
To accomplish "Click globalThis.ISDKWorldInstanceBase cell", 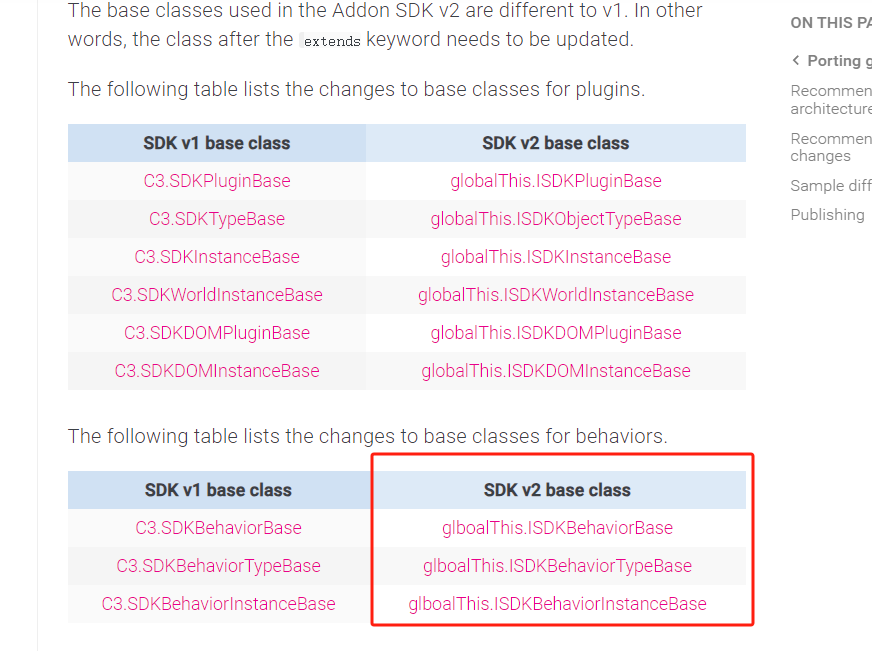I will pos(556,295).
